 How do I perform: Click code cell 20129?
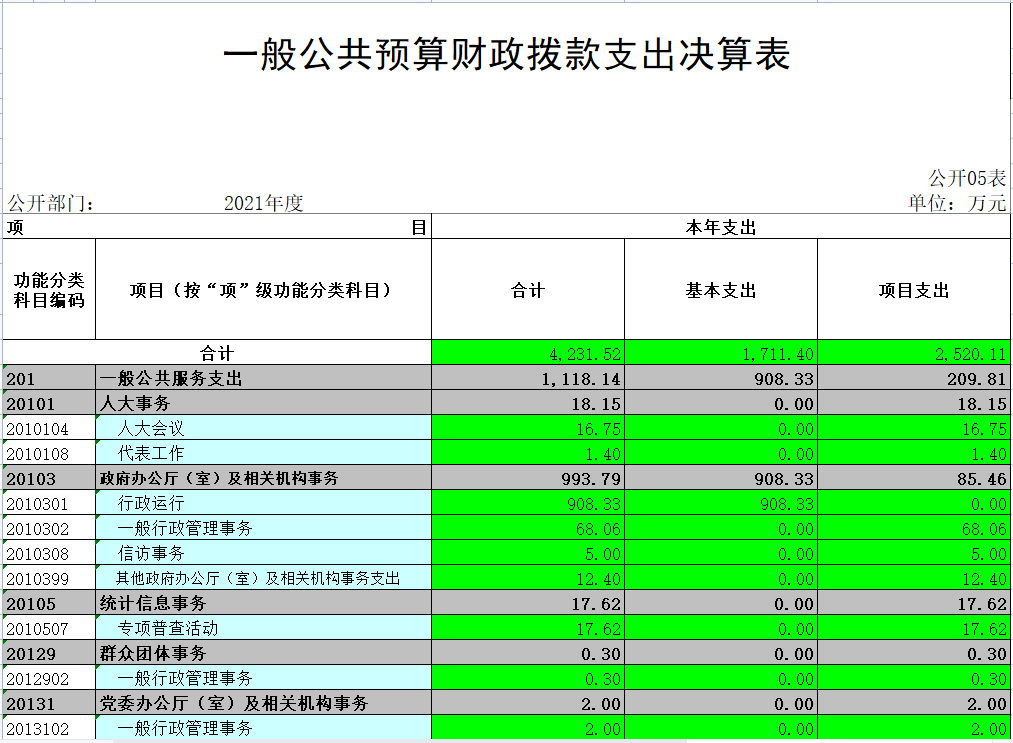pos(49,653)
